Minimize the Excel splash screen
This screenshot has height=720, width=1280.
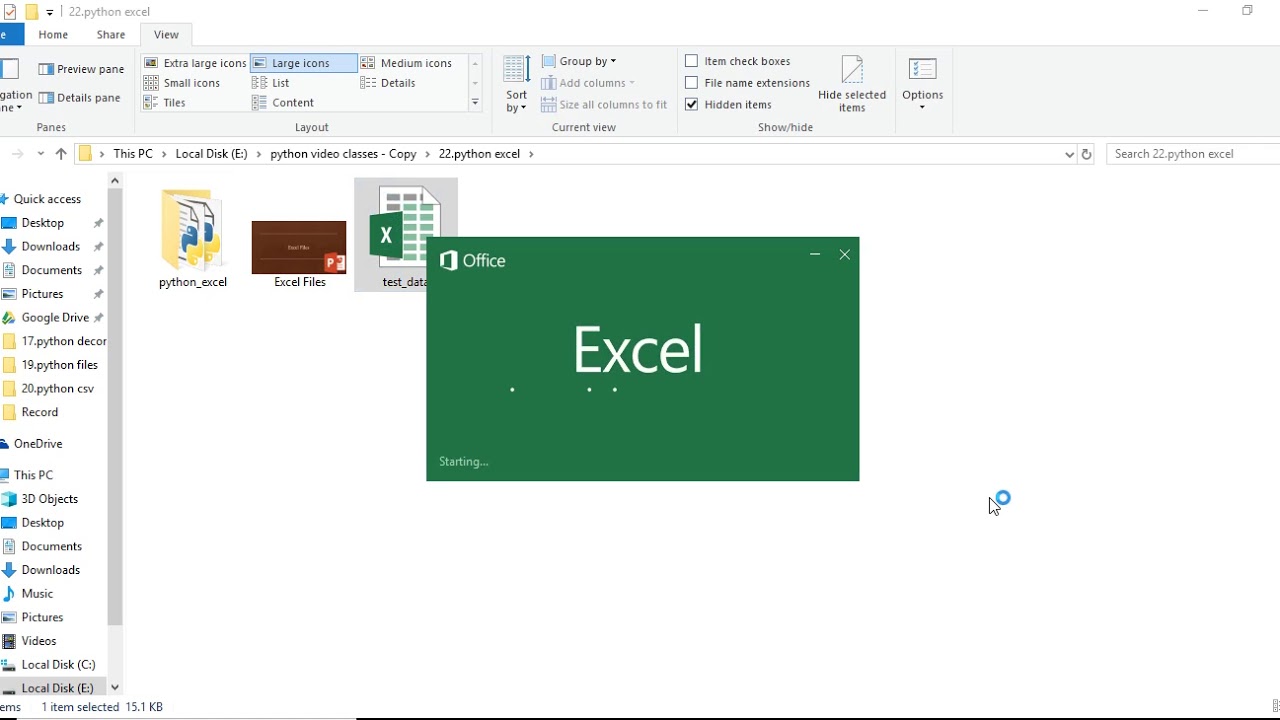(815, 255)
